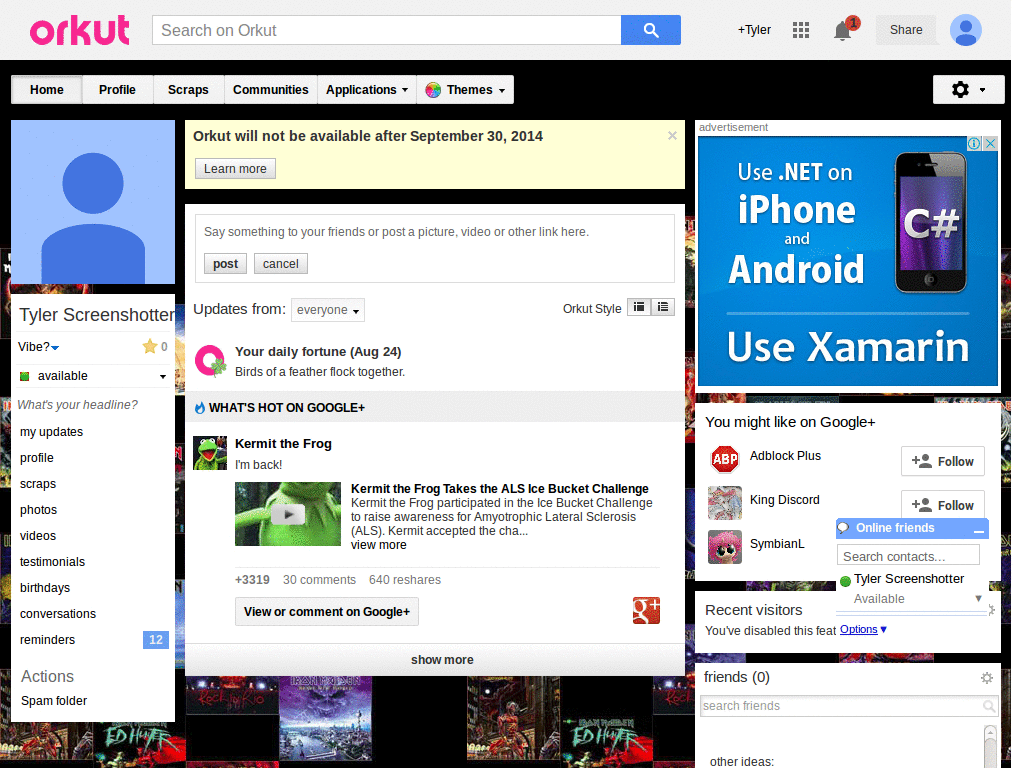Click the What's Hot flame icon
The height and width of the screenshot is (768, 1024).
(x=199, y=408)
